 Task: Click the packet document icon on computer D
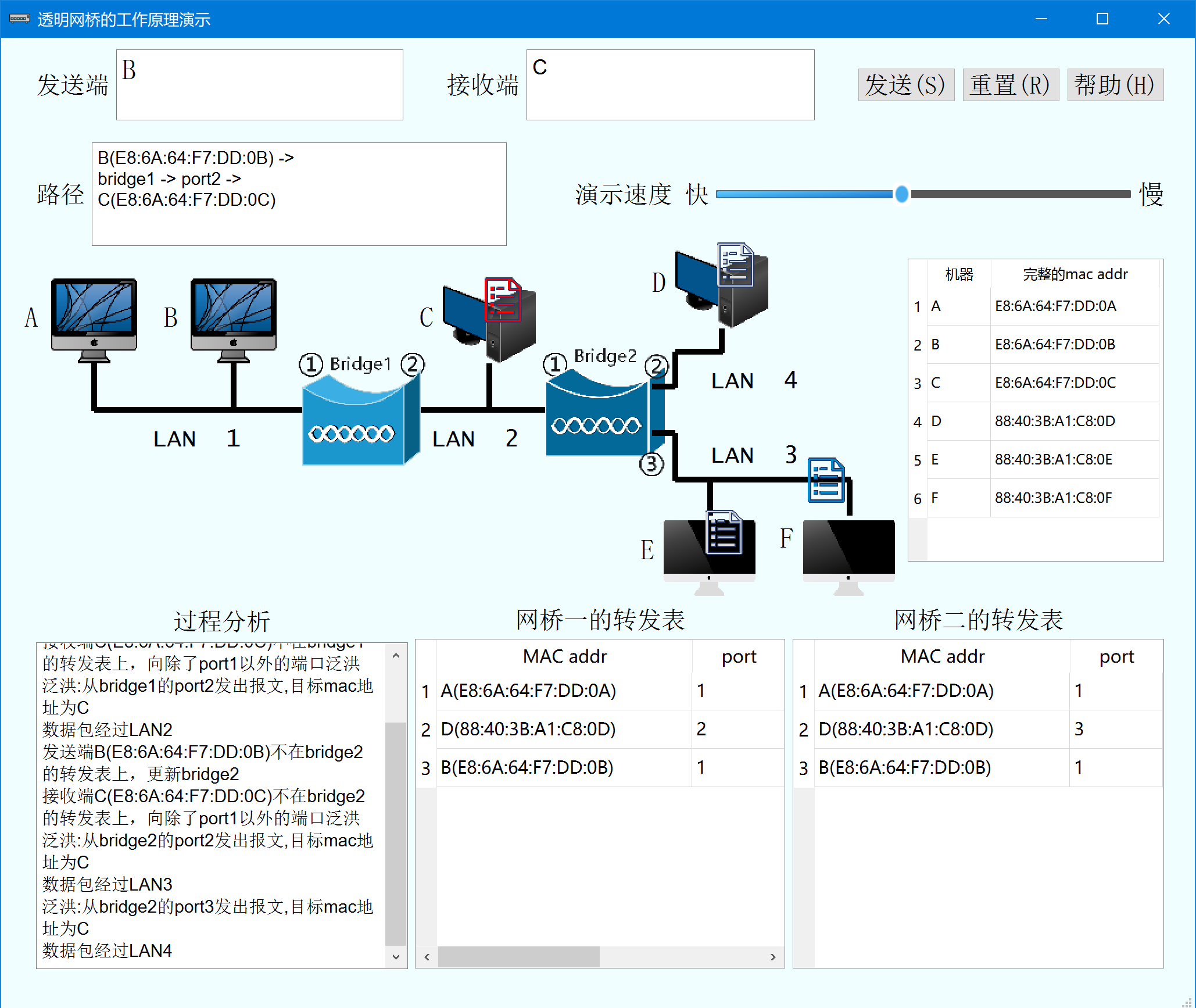735,264
